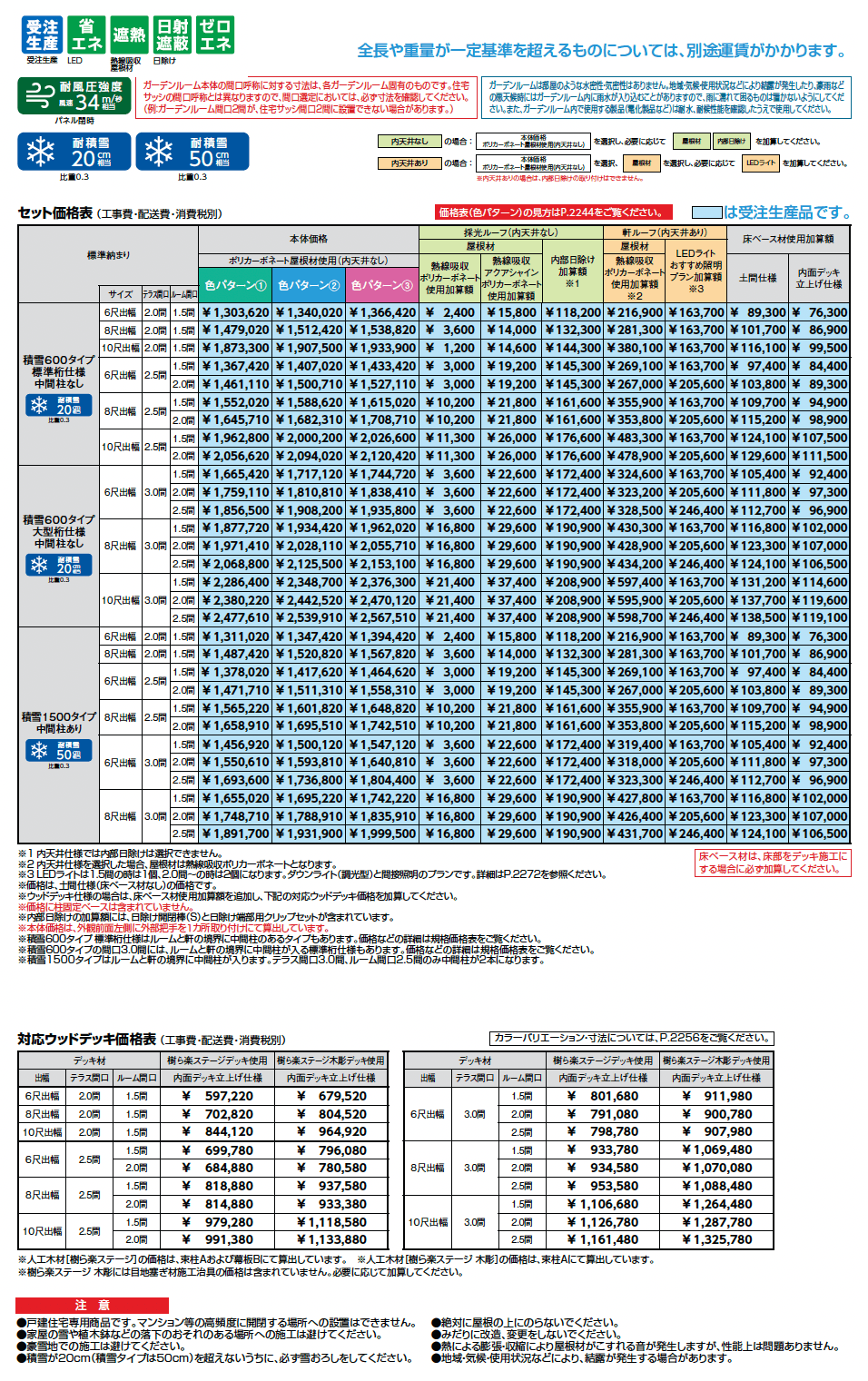Image resolution: width=868 pixels, height=1381 pixels.
Task: Click the 省エネ LED badge icon
Action: 86,35
